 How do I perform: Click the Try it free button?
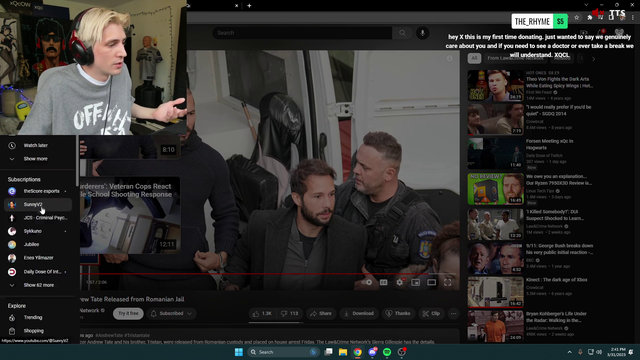click(128, 313)
